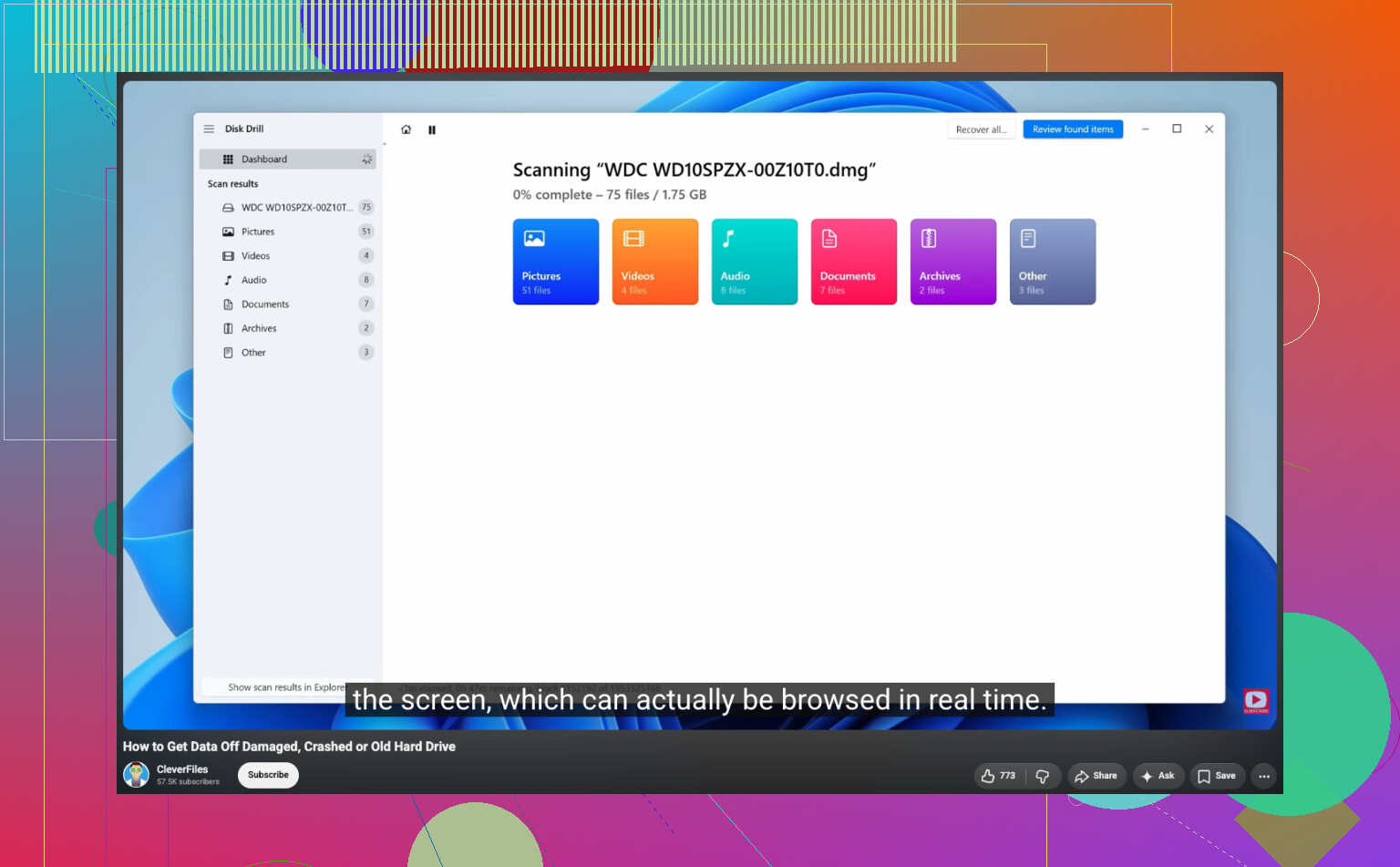
Task: Select Dashboard in the sidebar
Action: point(288,160)
